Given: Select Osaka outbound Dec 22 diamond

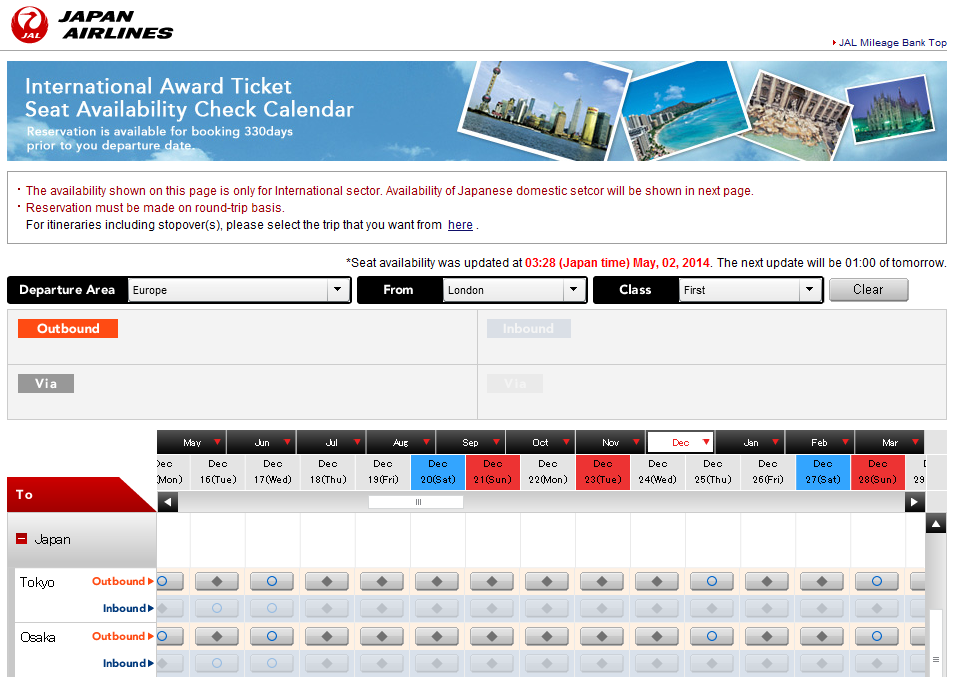Looking at the screenshot, I should [547, 636].
